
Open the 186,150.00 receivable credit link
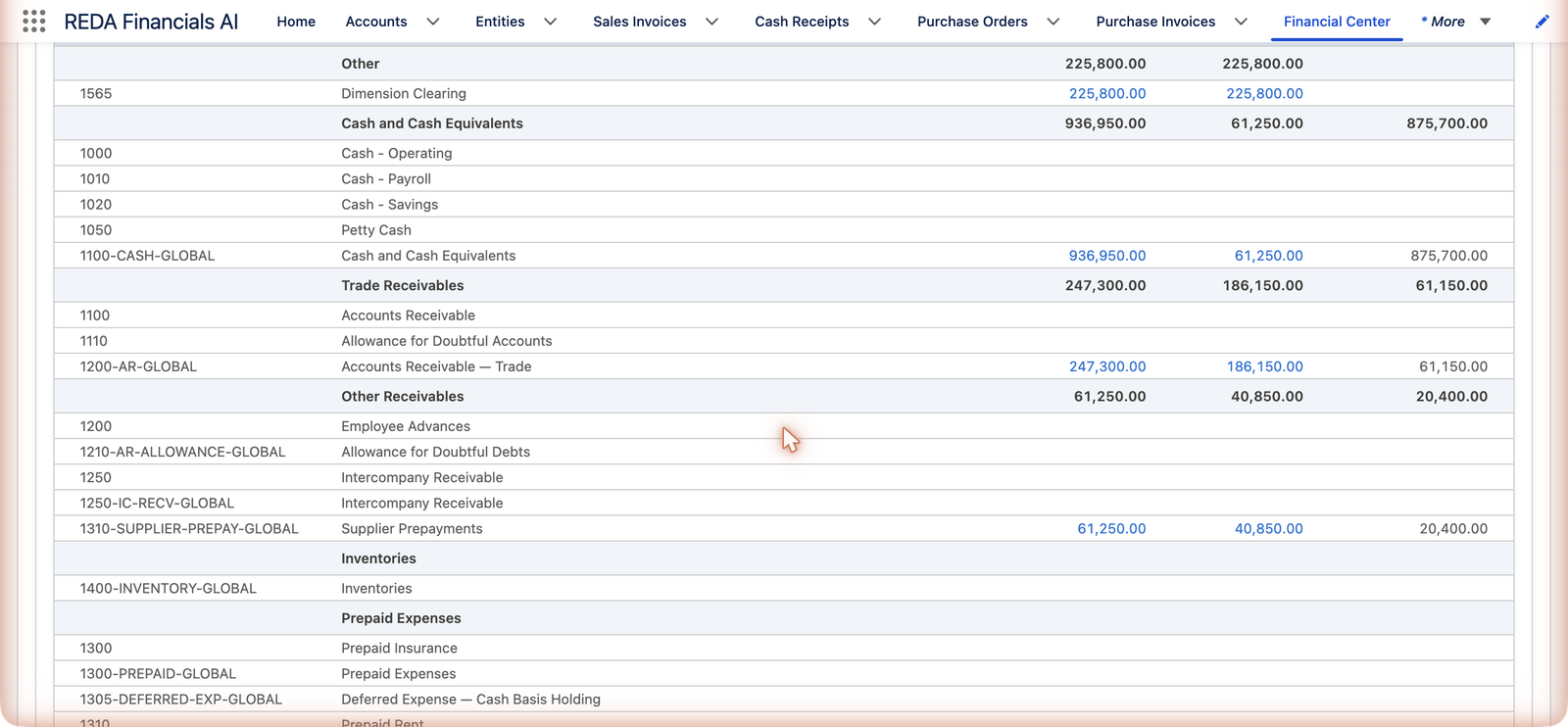(1265, 366)
